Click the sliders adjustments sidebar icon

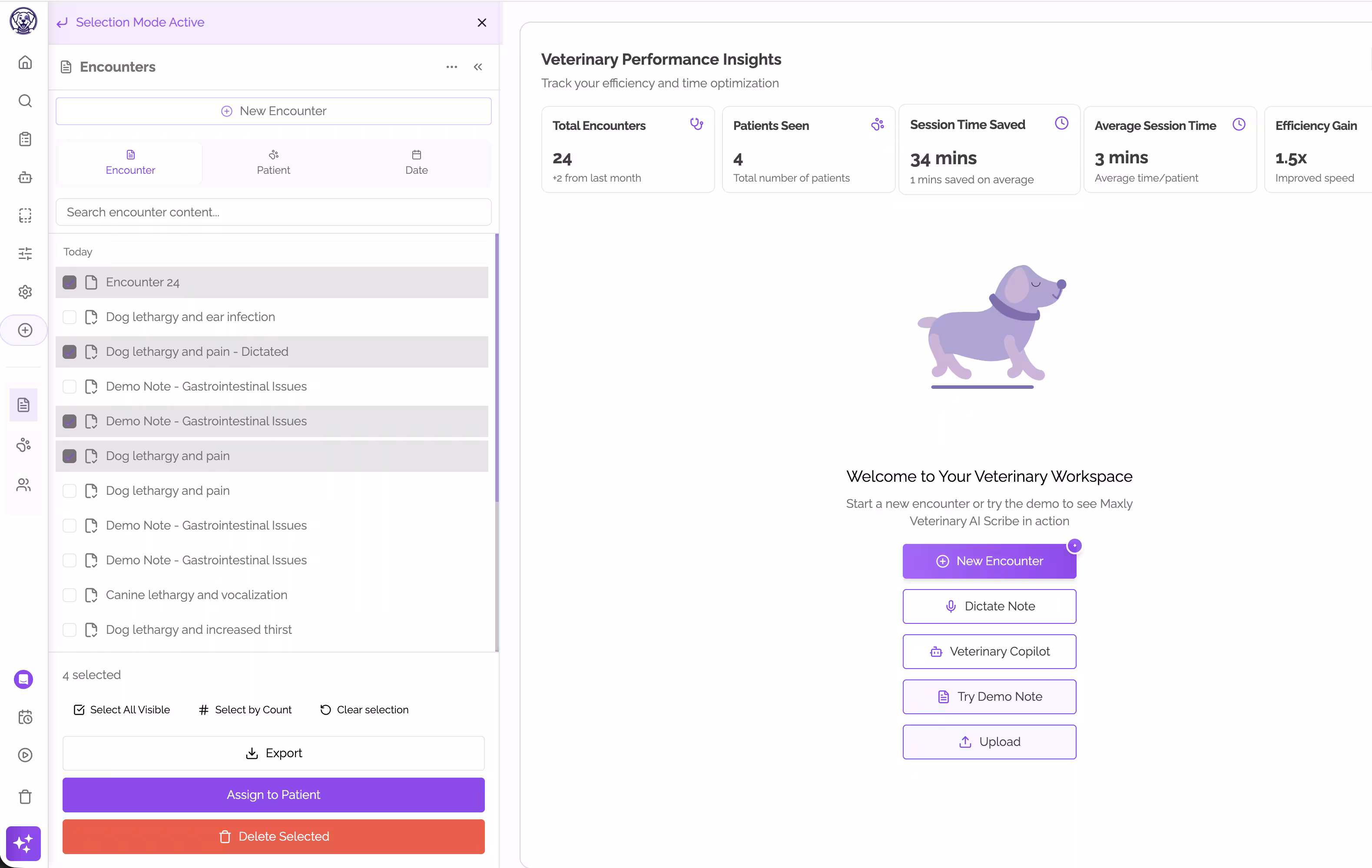[x=25, y=254]
